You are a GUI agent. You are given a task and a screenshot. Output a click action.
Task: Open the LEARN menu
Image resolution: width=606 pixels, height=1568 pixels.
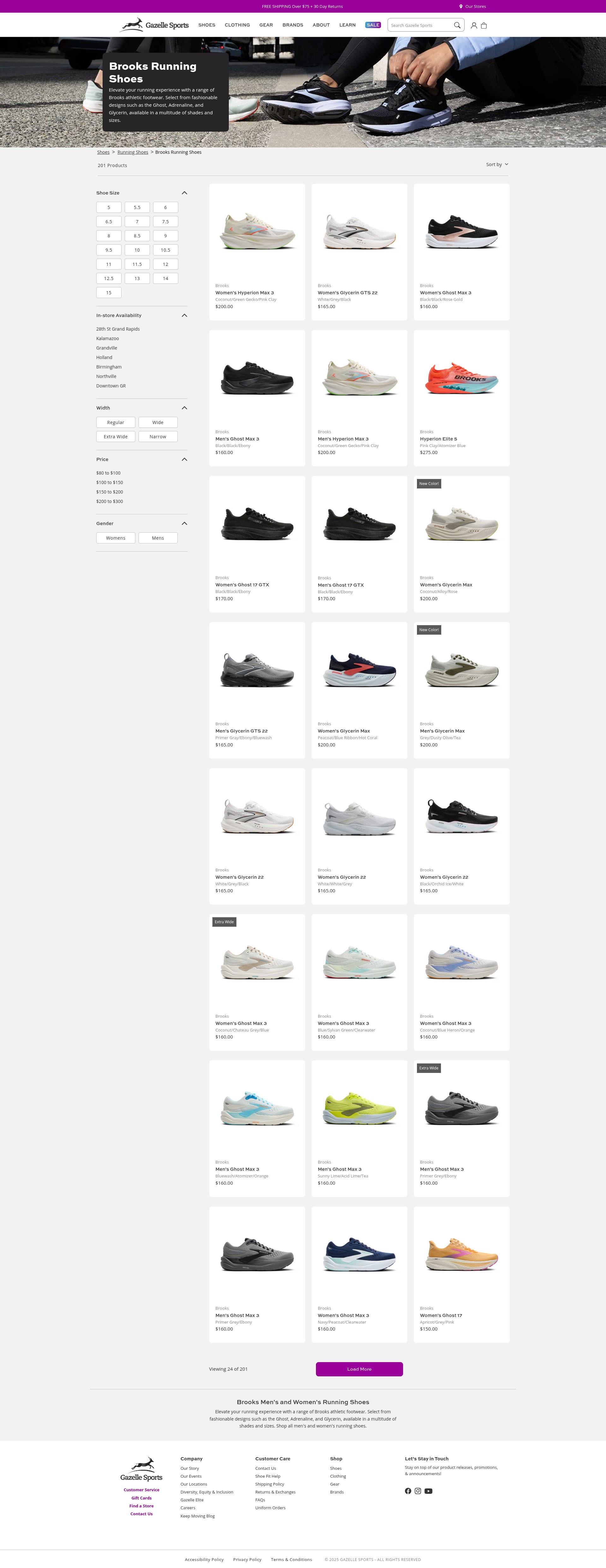(348, 25)
